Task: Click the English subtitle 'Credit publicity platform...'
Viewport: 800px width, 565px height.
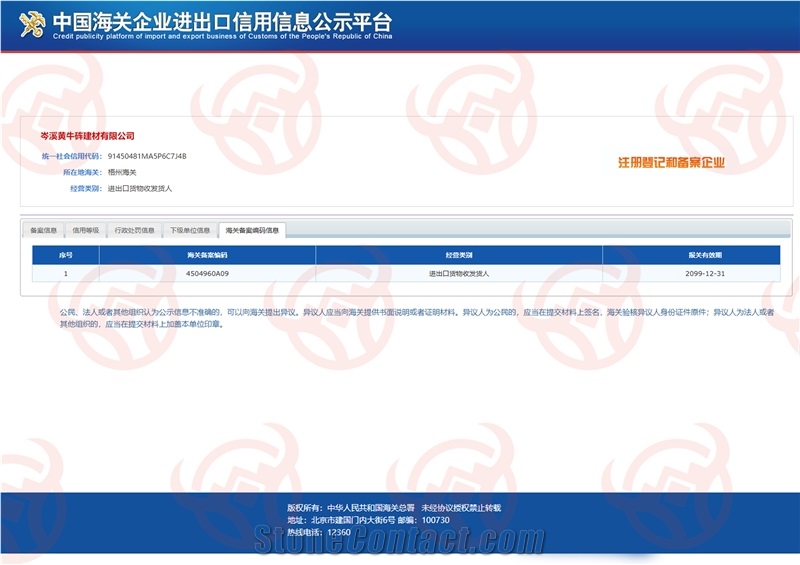Action: (x=222, y=36)
